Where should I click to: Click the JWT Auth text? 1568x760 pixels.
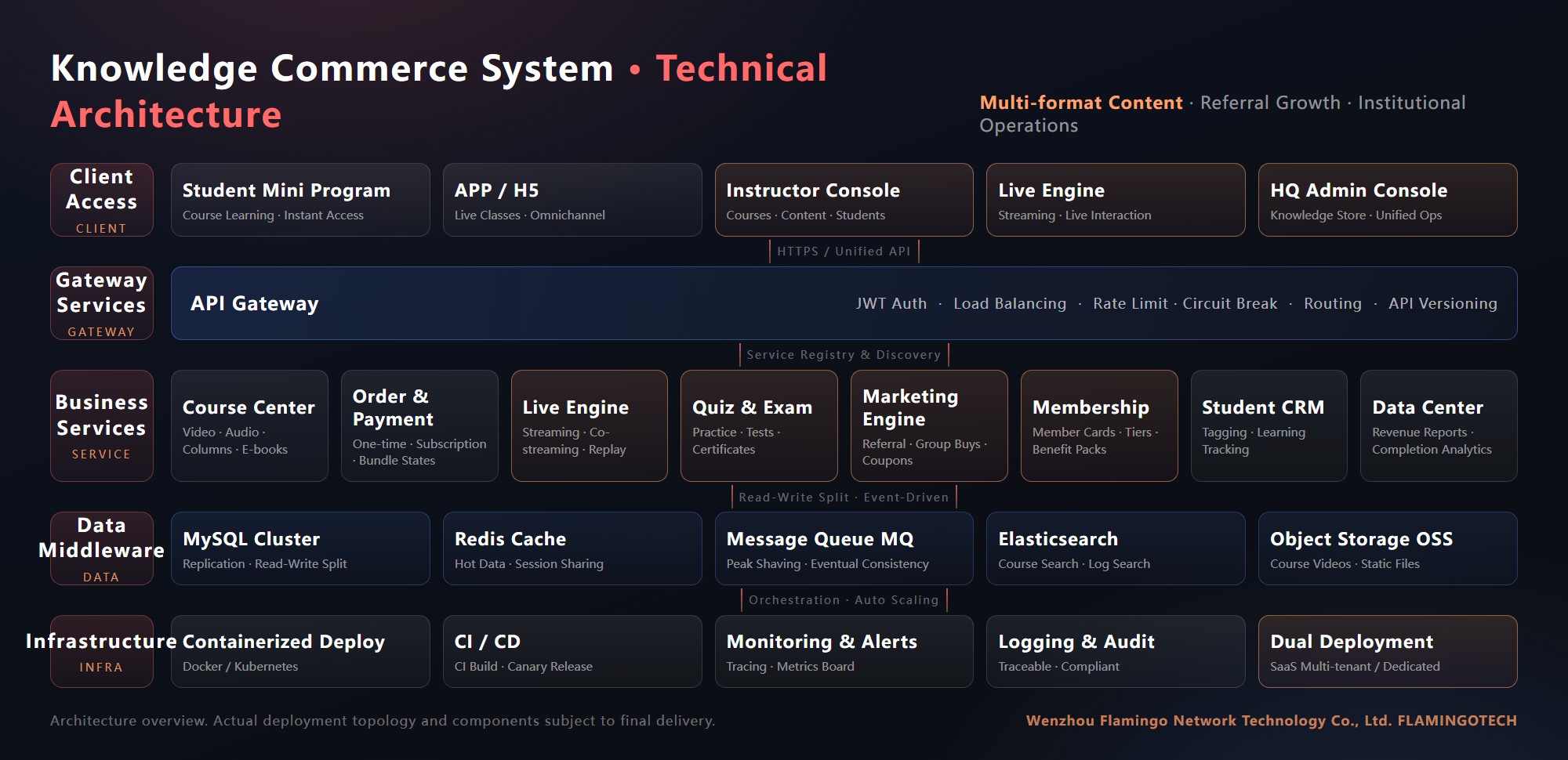[x=891, y=303]
